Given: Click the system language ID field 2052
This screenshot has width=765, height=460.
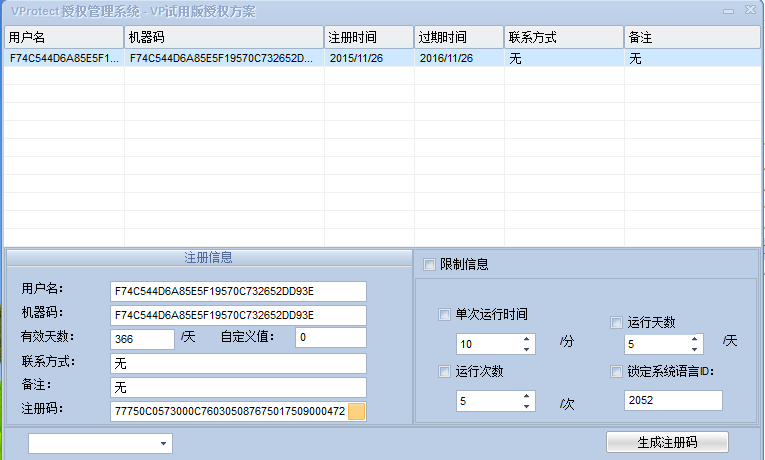Looking at the screenshot, I should (673, 400).
